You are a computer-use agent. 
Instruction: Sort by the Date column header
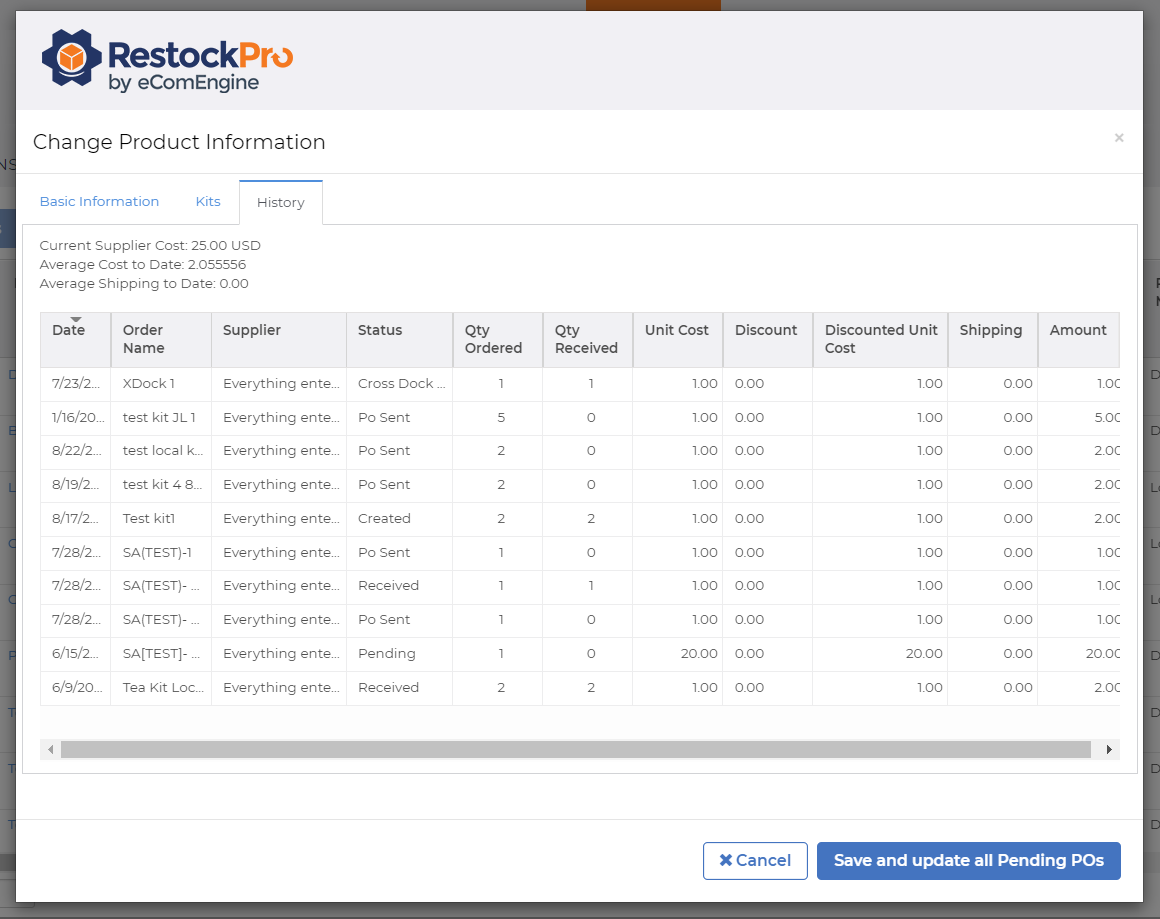click(x=69, y=331)
